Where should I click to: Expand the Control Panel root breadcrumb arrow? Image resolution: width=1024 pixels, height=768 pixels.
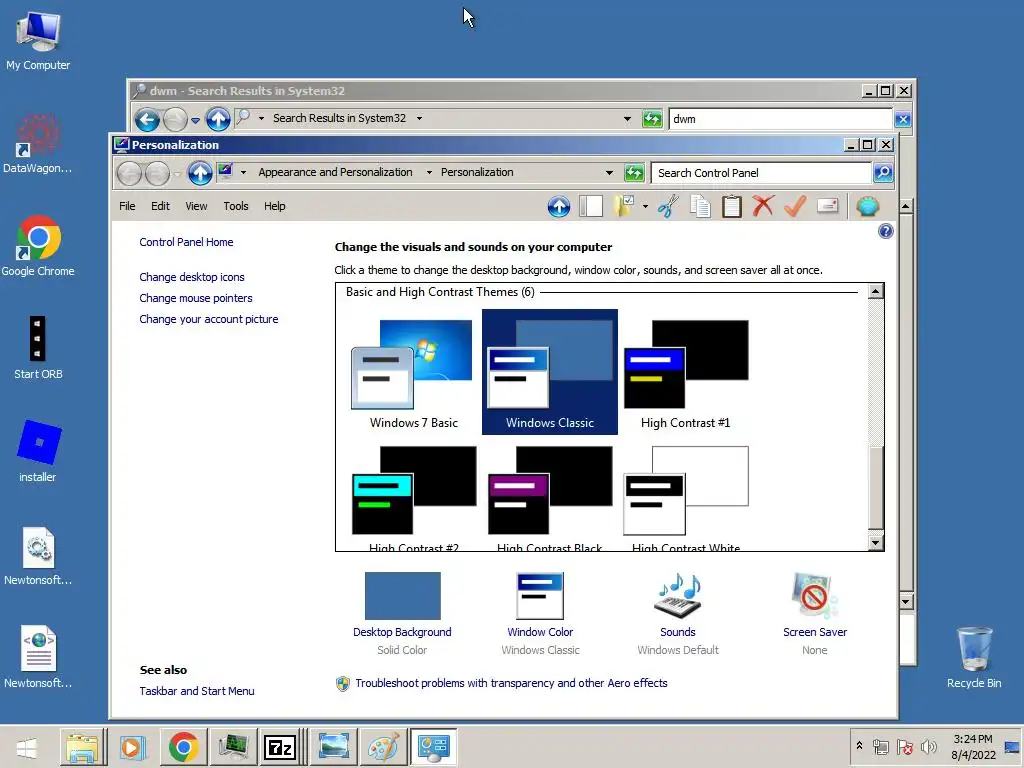tap(244, 172)
